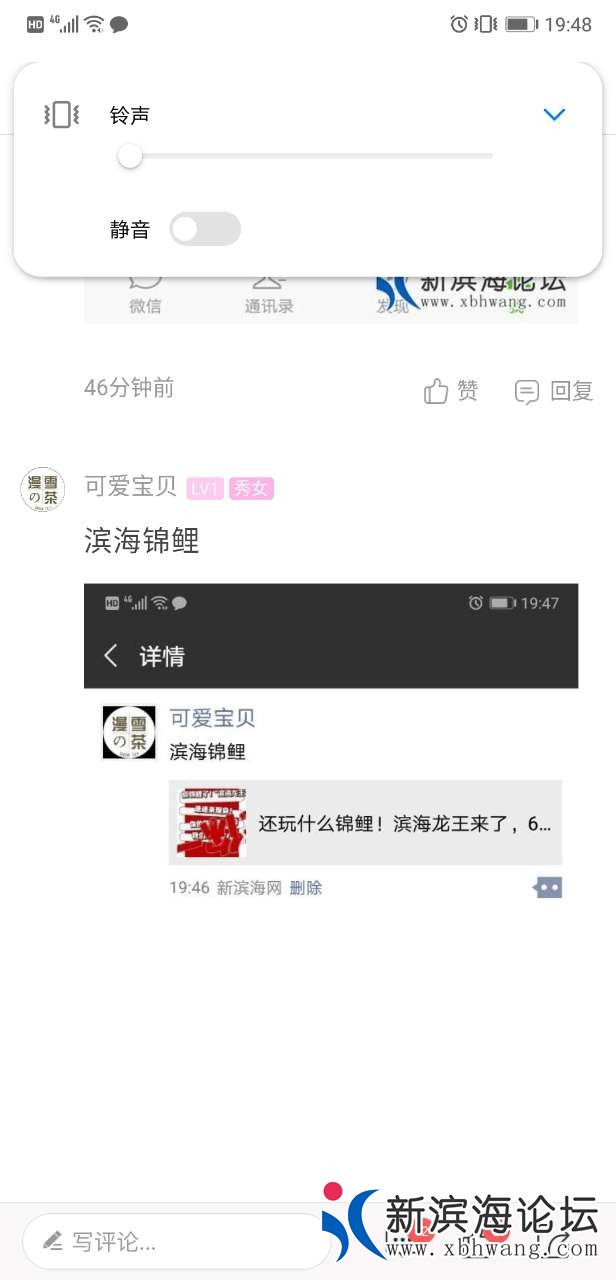This screenshot has height=1280, width=616.
Task: Tap the vibrate ringer icon in volume panel
Action: point(61,115)
